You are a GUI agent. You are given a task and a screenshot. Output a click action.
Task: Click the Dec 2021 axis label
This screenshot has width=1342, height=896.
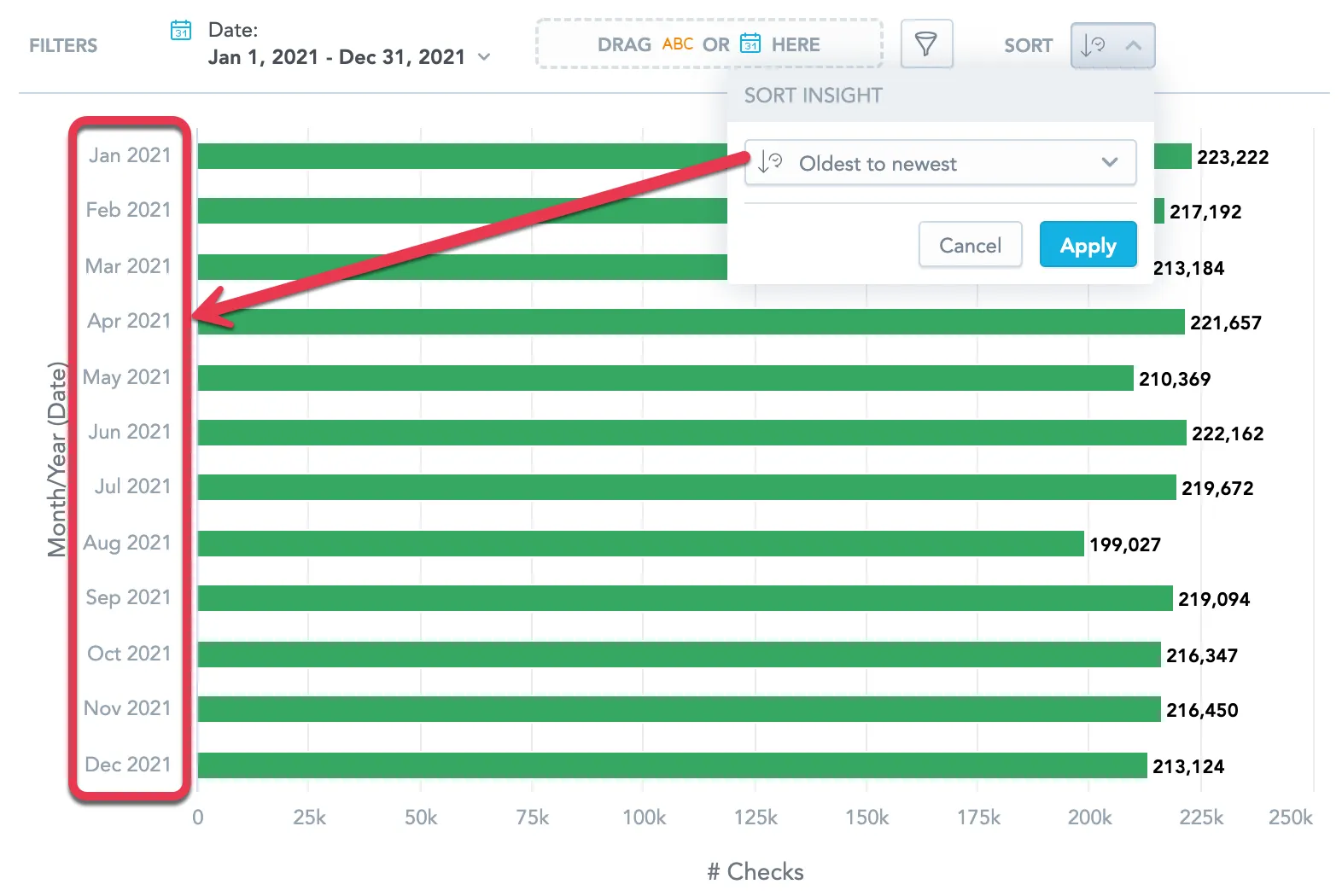tap(128, 765)
